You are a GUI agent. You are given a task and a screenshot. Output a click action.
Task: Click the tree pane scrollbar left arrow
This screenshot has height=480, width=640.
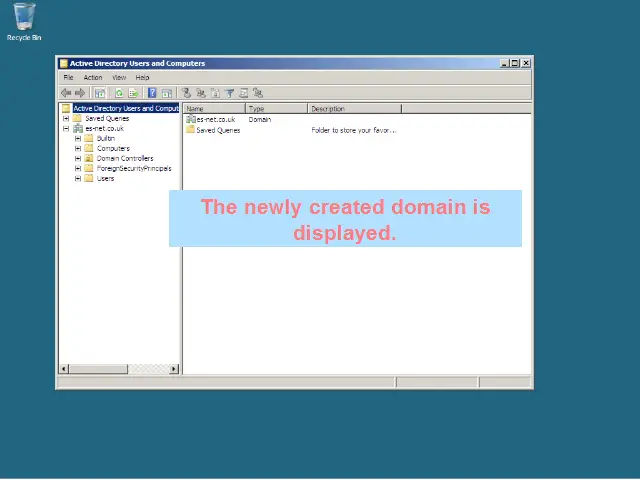click(64, 369)
